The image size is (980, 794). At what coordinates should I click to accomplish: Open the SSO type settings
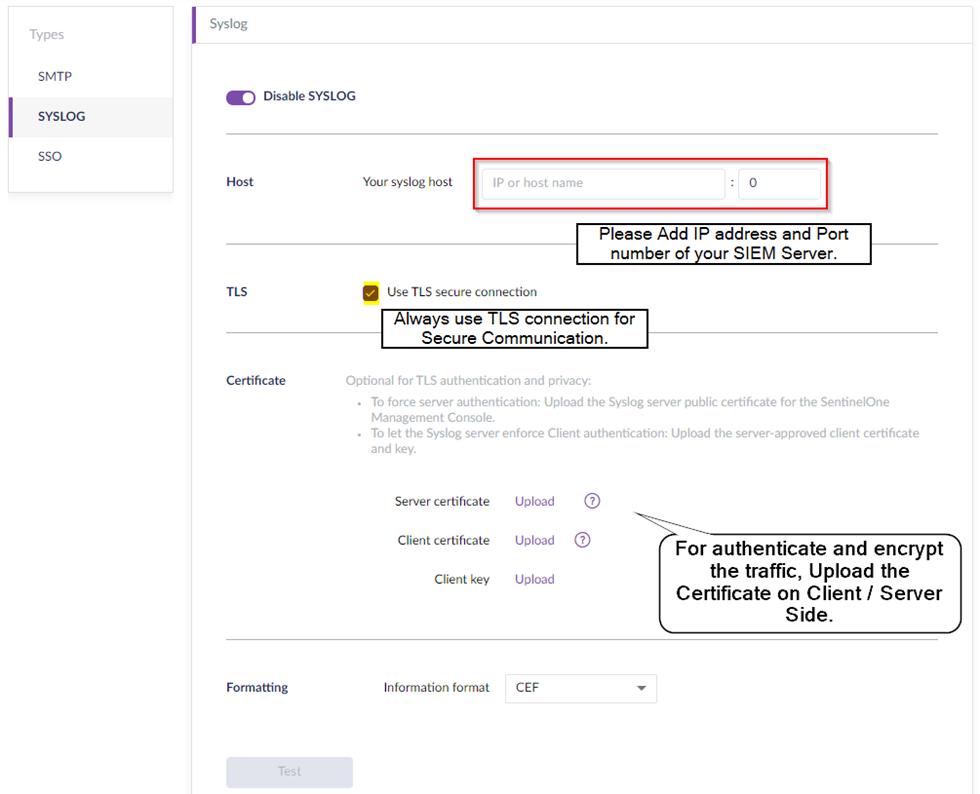tap(50, 156)
